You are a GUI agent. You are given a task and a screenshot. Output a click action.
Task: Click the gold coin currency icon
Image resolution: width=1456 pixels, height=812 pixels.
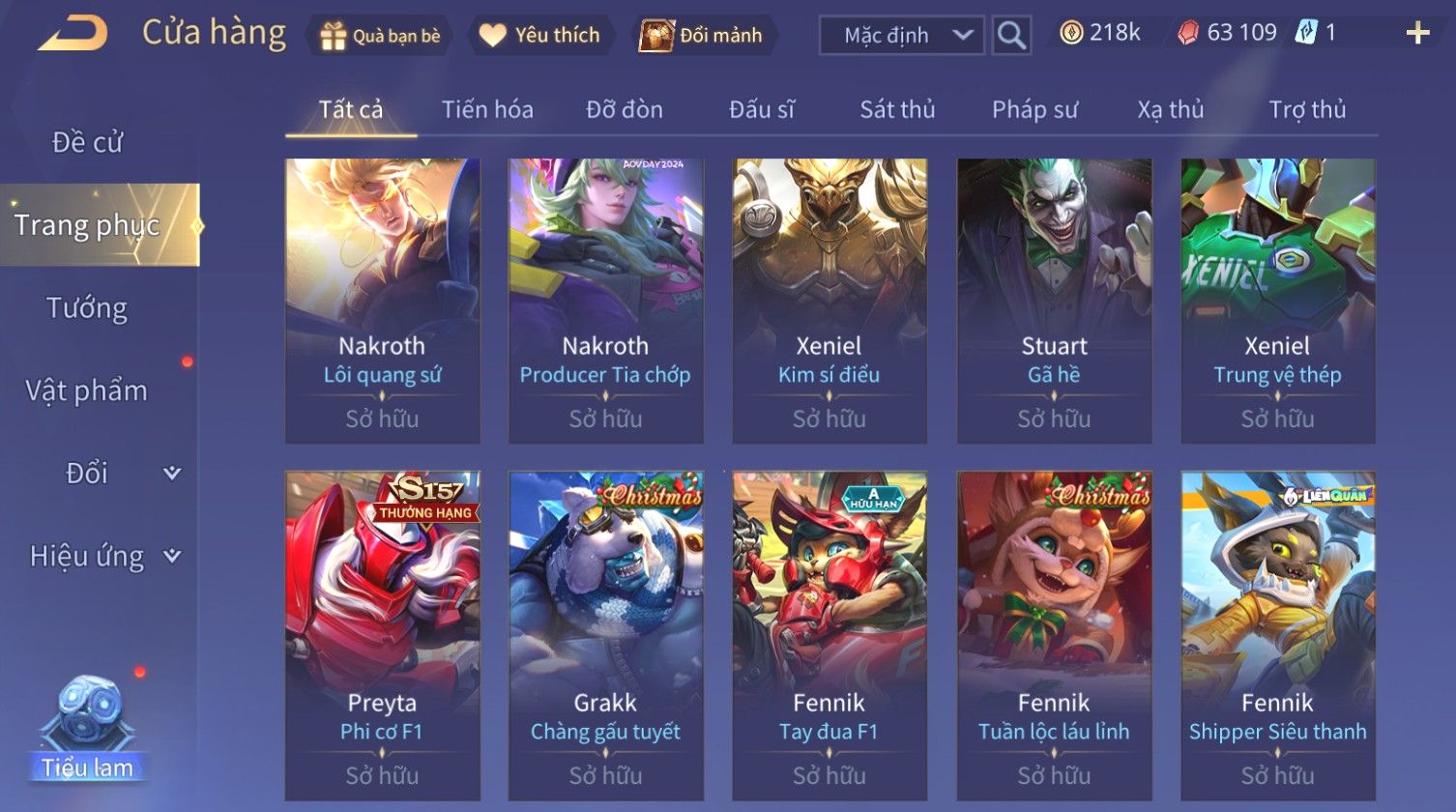coord(1071,34)
